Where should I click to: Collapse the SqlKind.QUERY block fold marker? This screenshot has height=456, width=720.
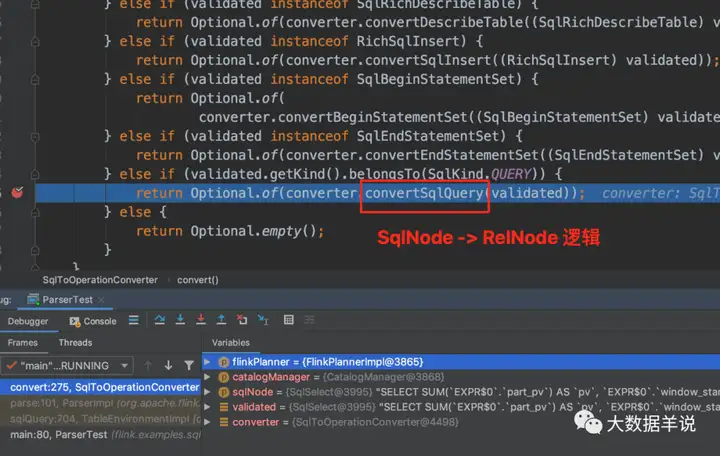(x=35, y=175)
